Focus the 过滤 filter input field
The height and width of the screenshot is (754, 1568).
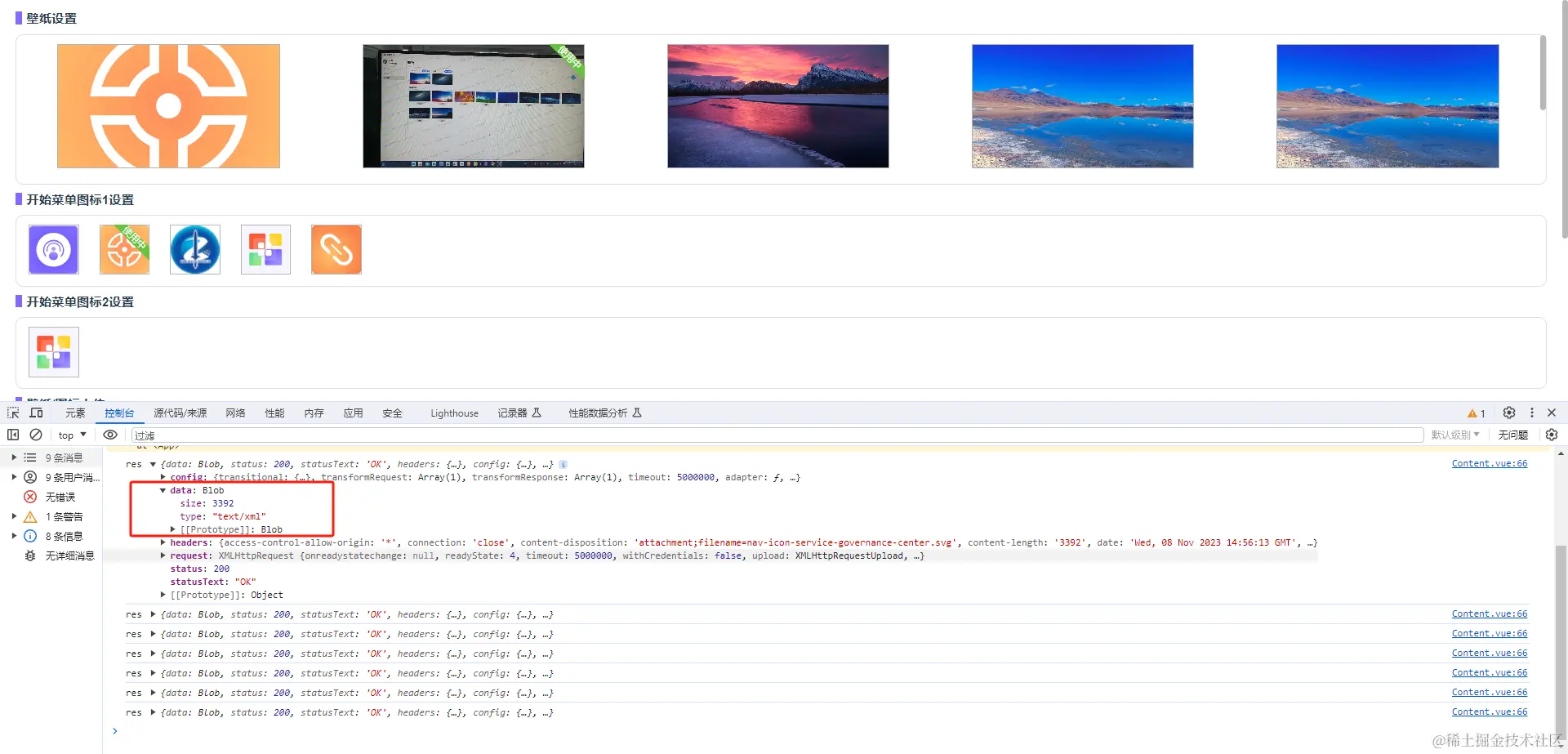tap(777, 435)
